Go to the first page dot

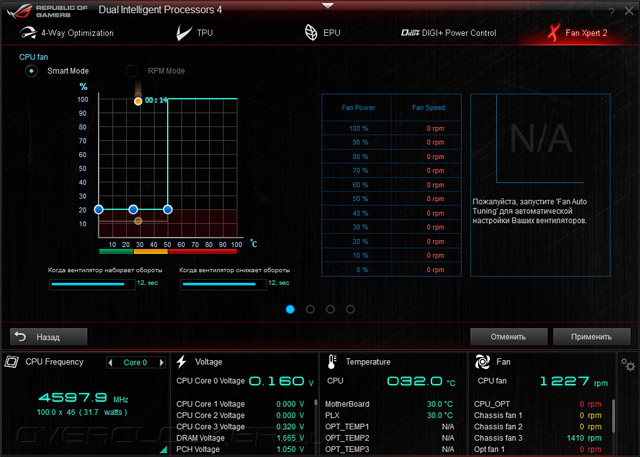click(290, 309)
